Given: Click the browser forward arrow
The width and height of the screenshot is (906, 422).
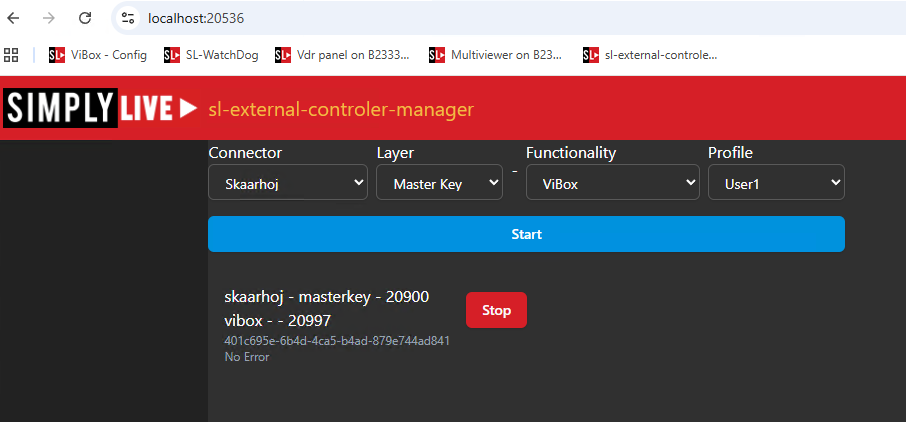Looking at the screenshot, I should coord(49,18).
